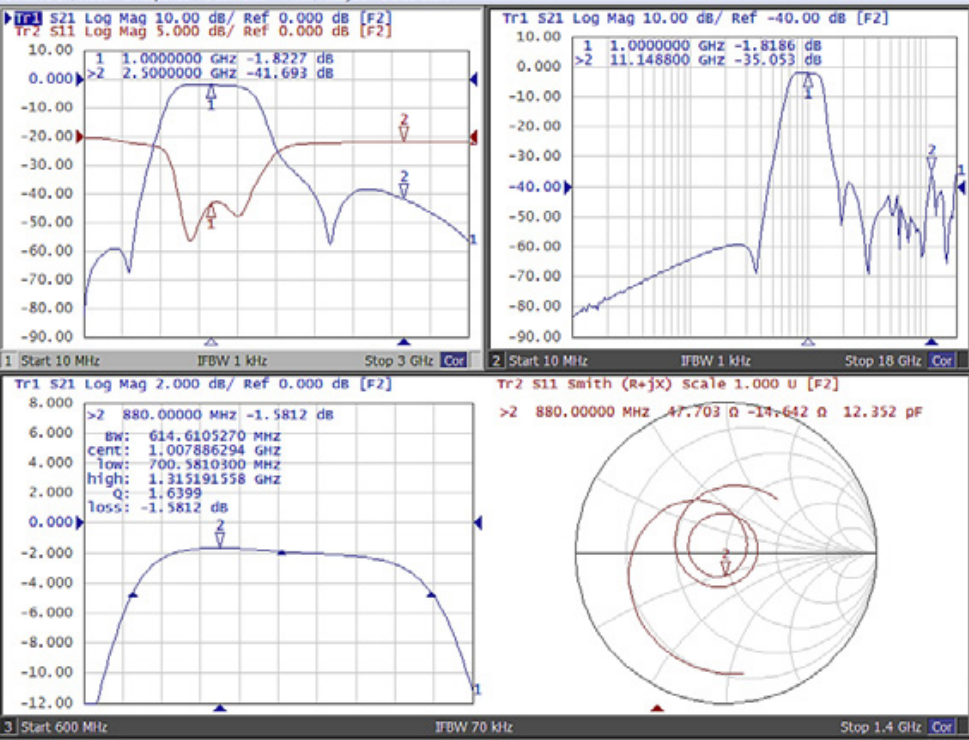
Task: Click the blue marker position triangle below window 3 axis
Action: pos(220,708)
